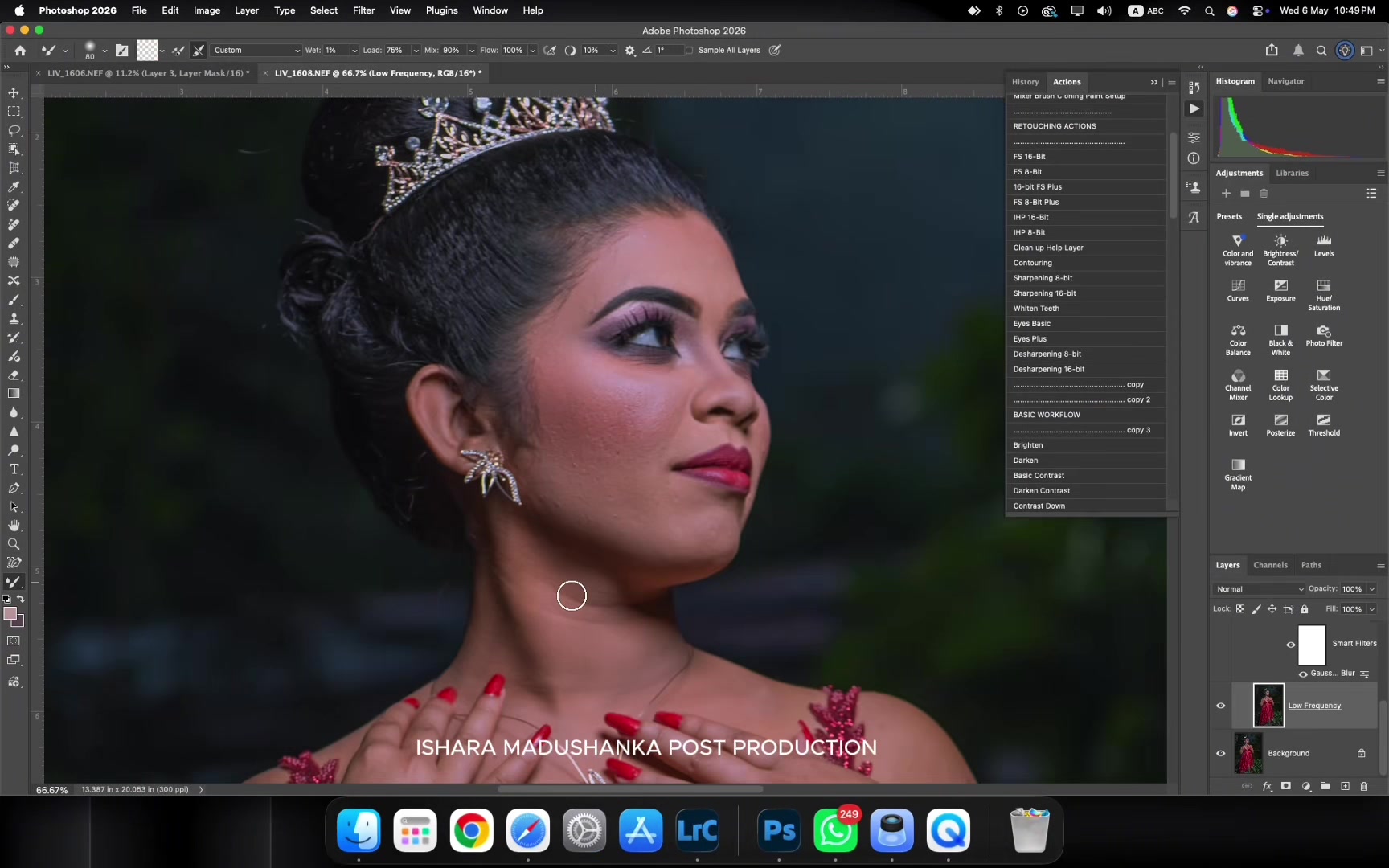Open the Normal blend mode dropdown

tap(1260, 589)
